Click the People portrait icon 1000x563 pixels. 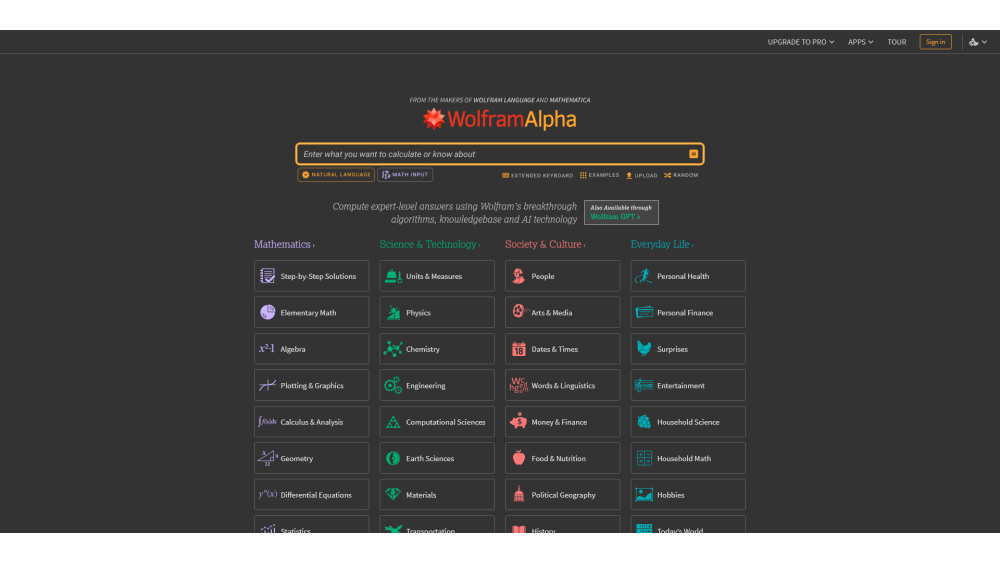coord(518,276)
